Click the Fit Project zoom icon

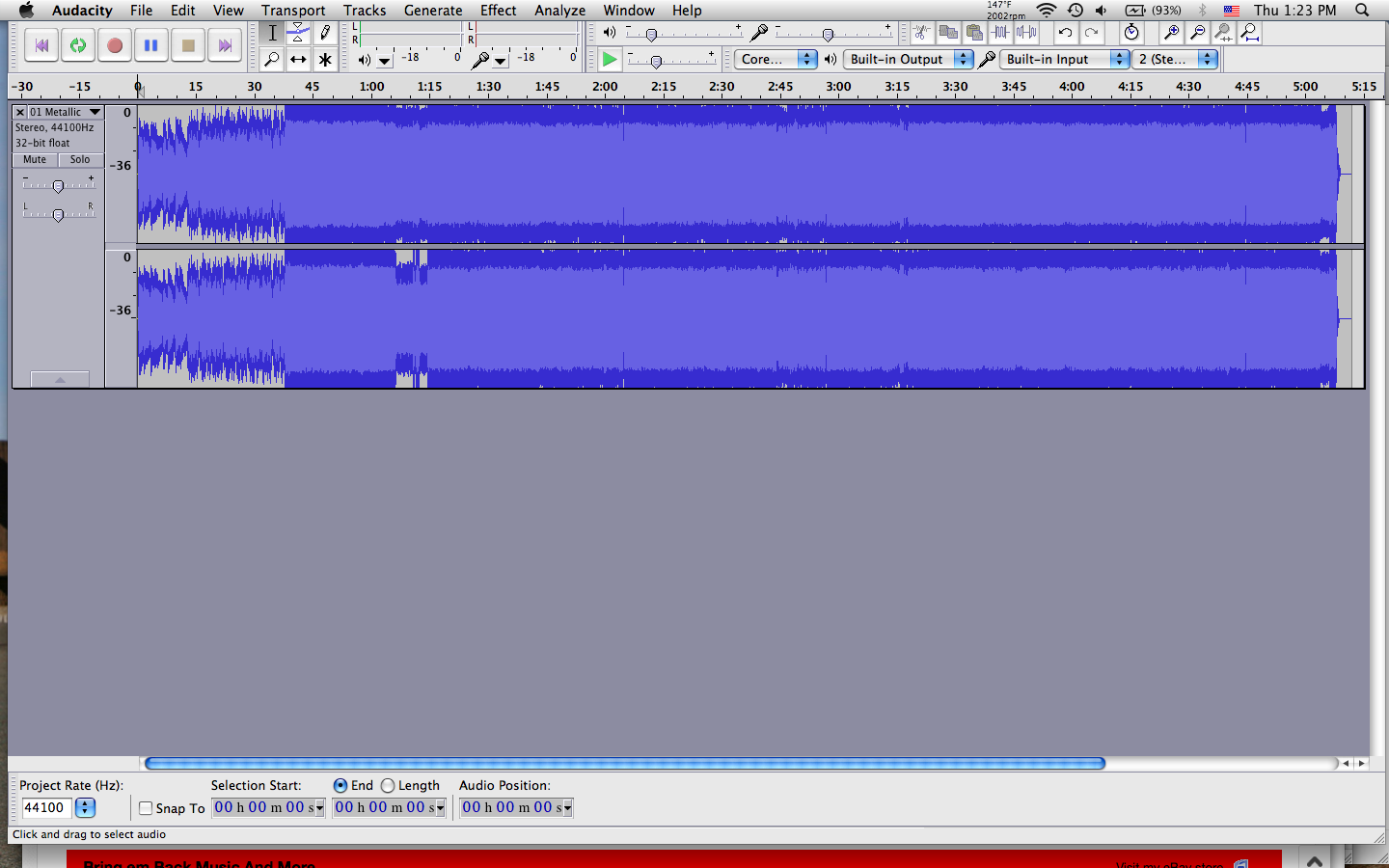(1250, 33)
